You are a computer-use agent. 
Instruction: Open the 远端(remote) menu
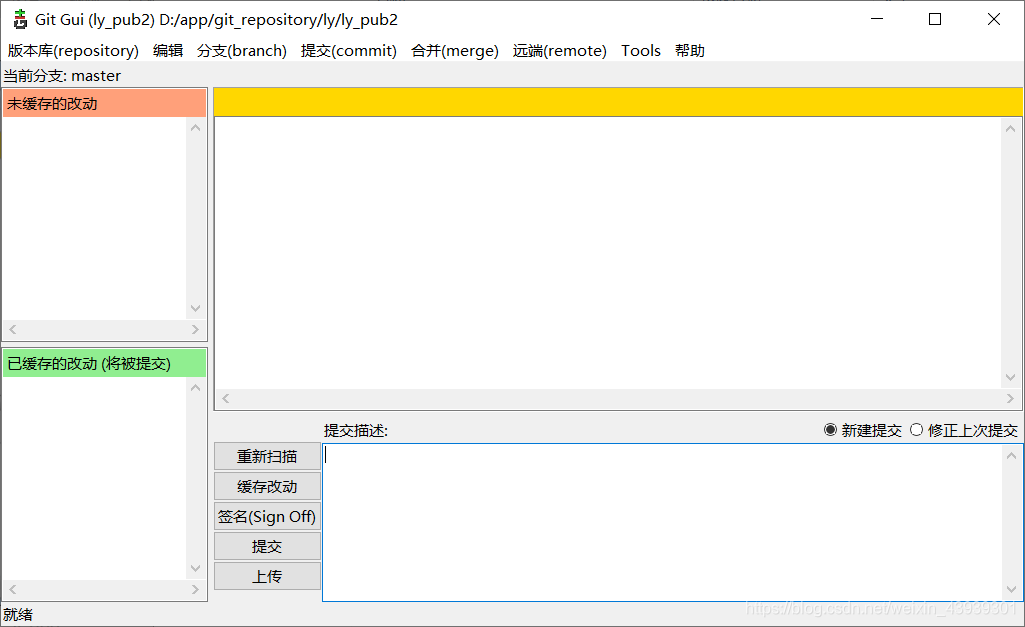coord(559,50)
